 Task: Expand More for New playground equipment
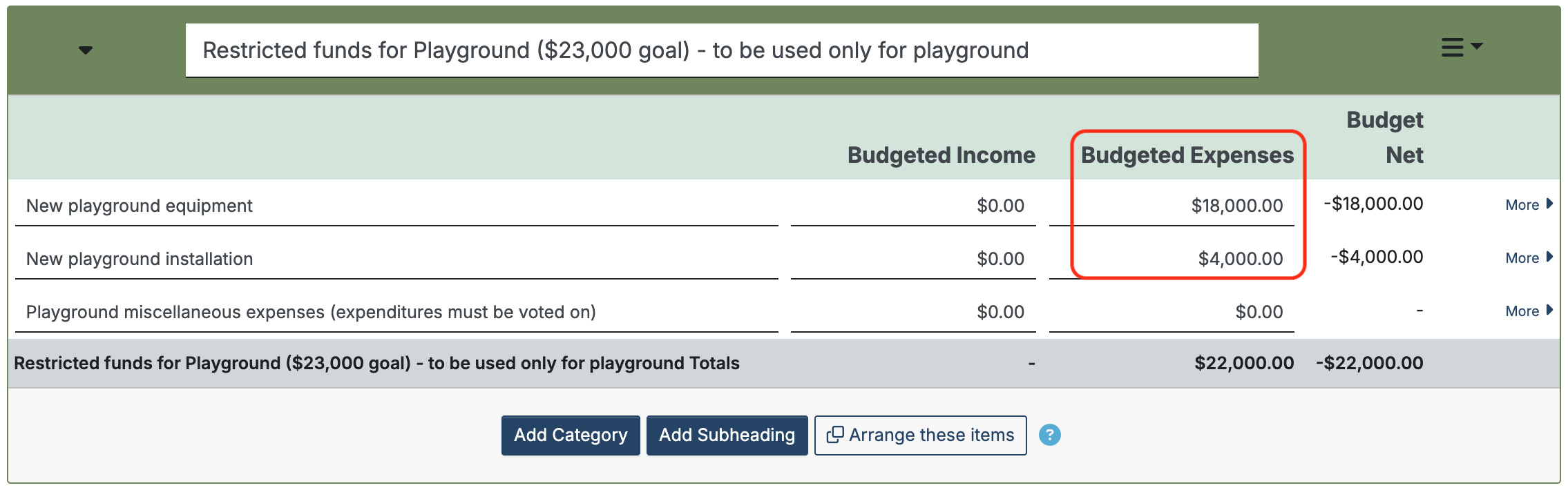pyautogui.click(x=1528, y=205)
